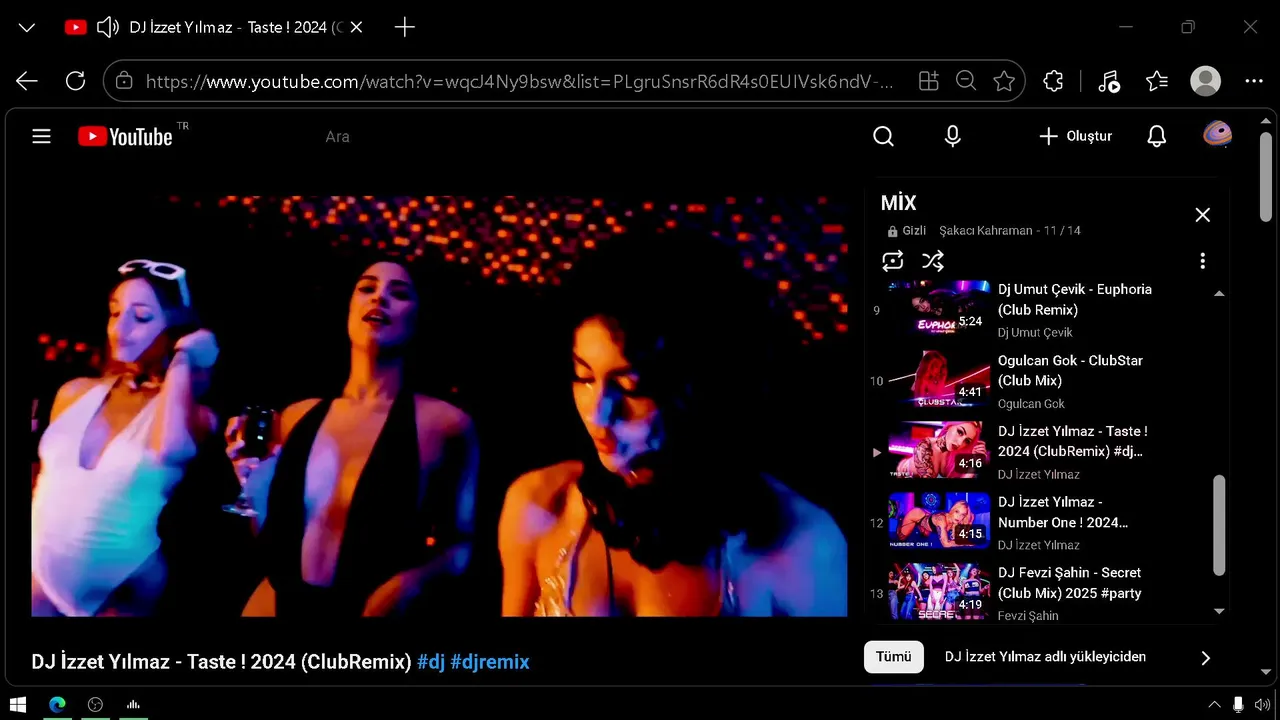
Task: Open the system volume control
Action: [1262, 704]
